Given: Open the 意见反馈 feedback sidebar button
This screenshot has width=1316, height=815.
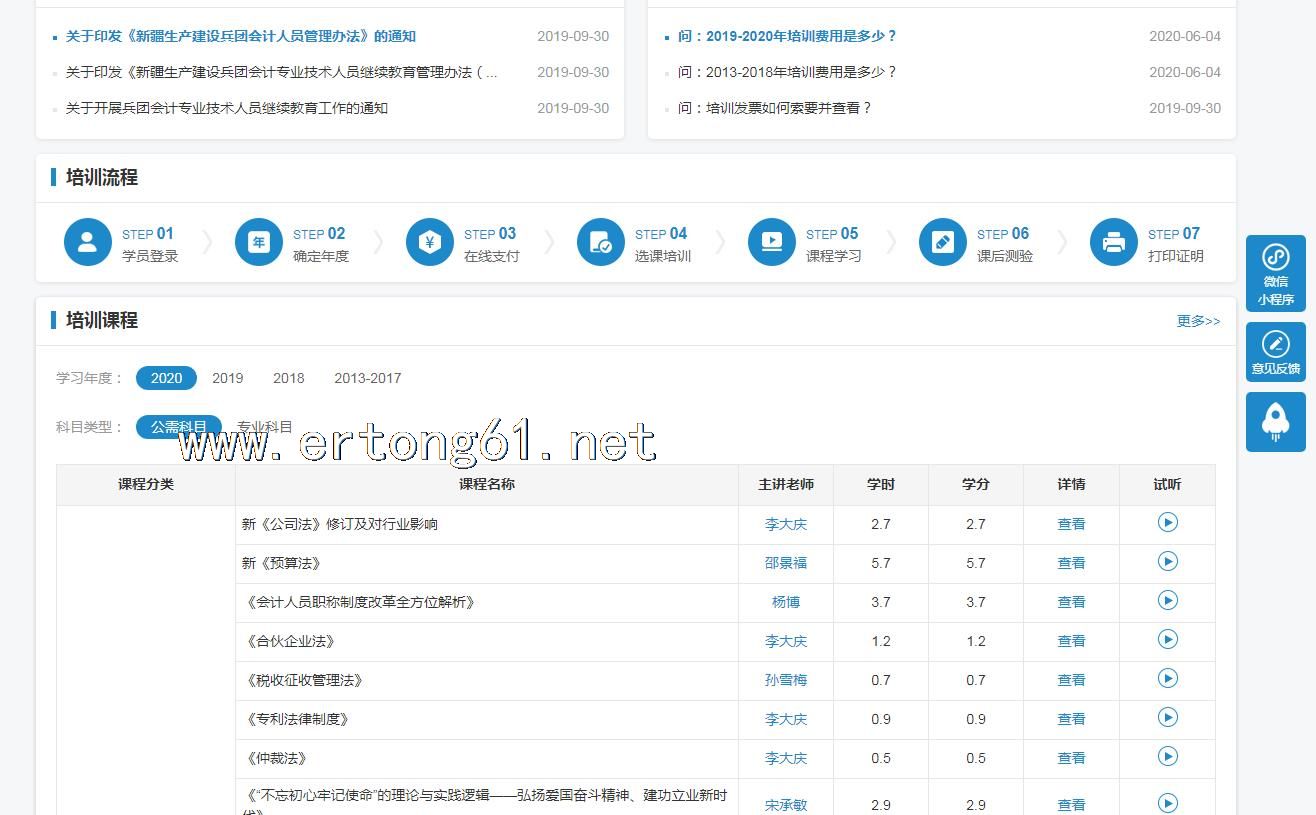Looking at the screenshot, I should 1275,352.
